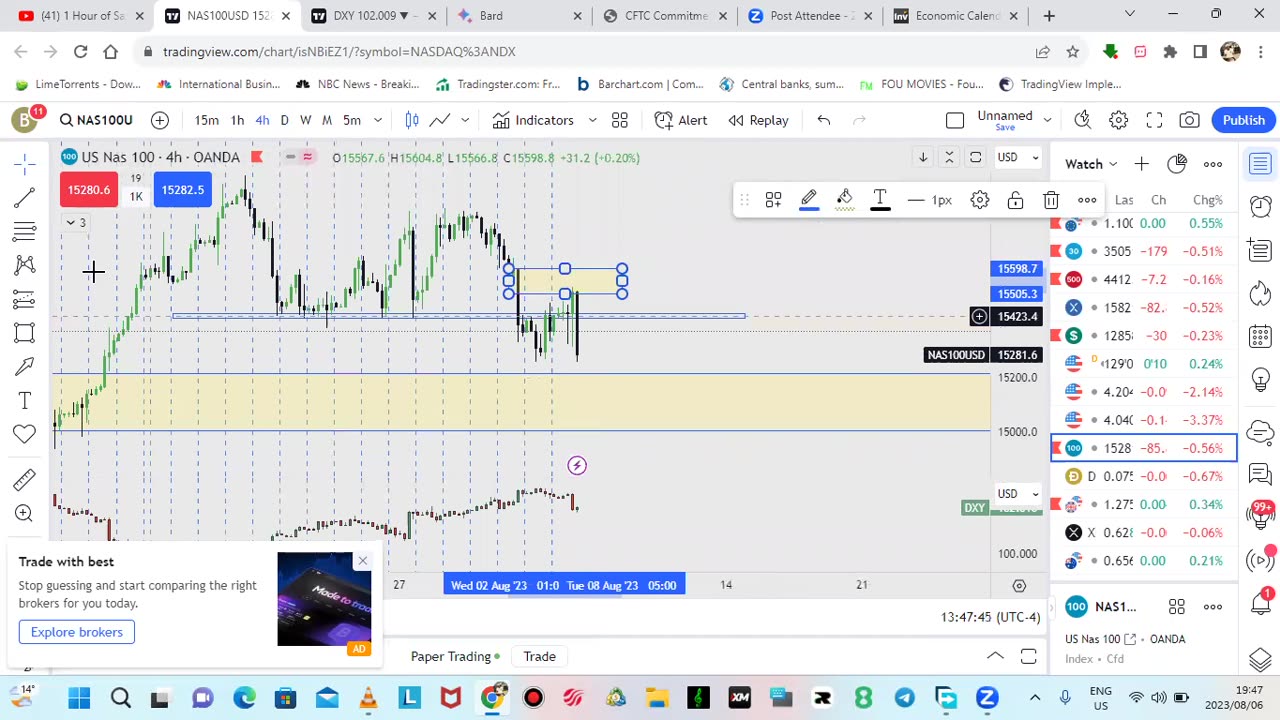Open the Alerts alarm clock sidebar icon
1280x720 pixels.
tap(1260, 207)
